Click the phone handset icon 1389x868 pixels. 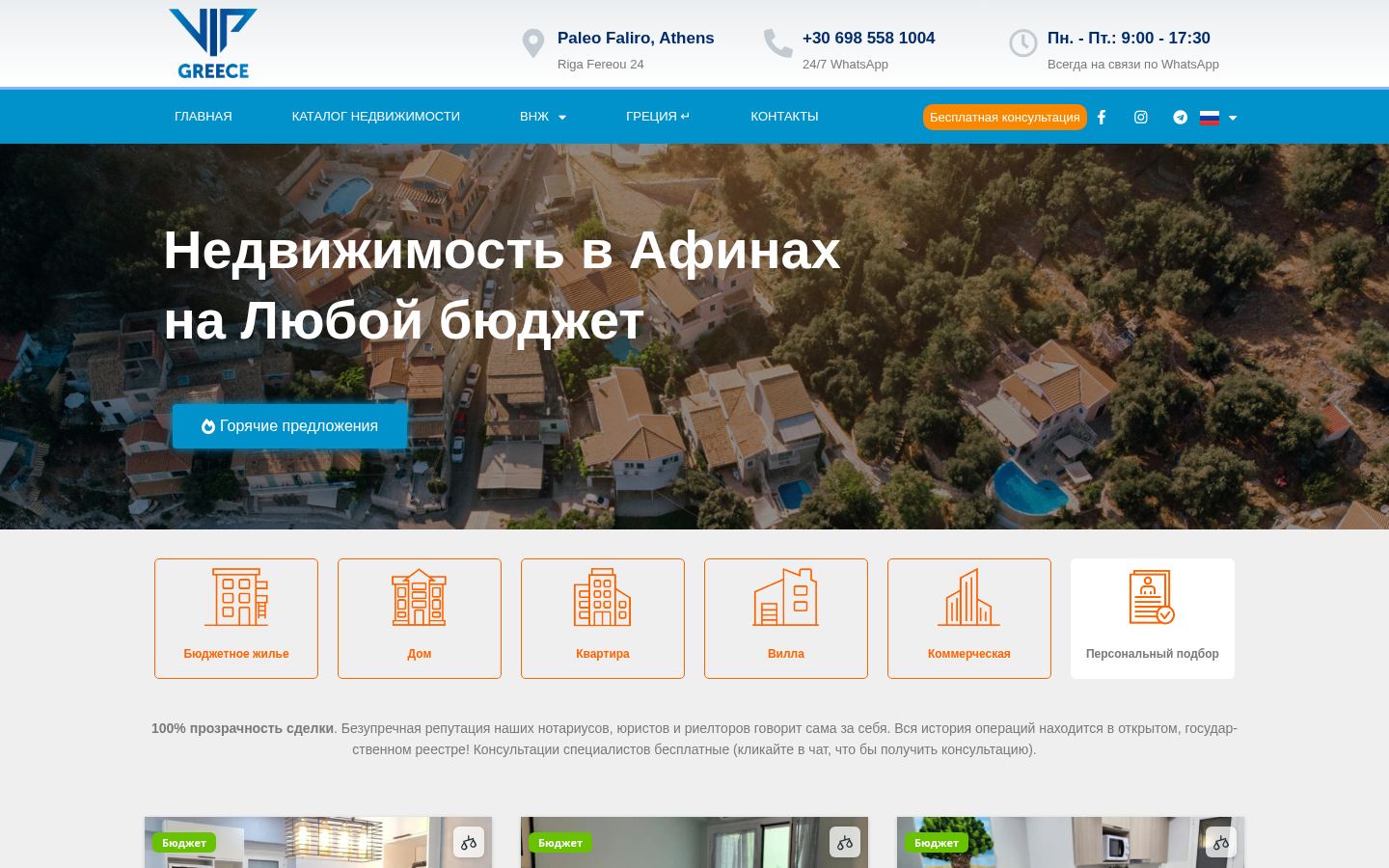coord(778,43)
